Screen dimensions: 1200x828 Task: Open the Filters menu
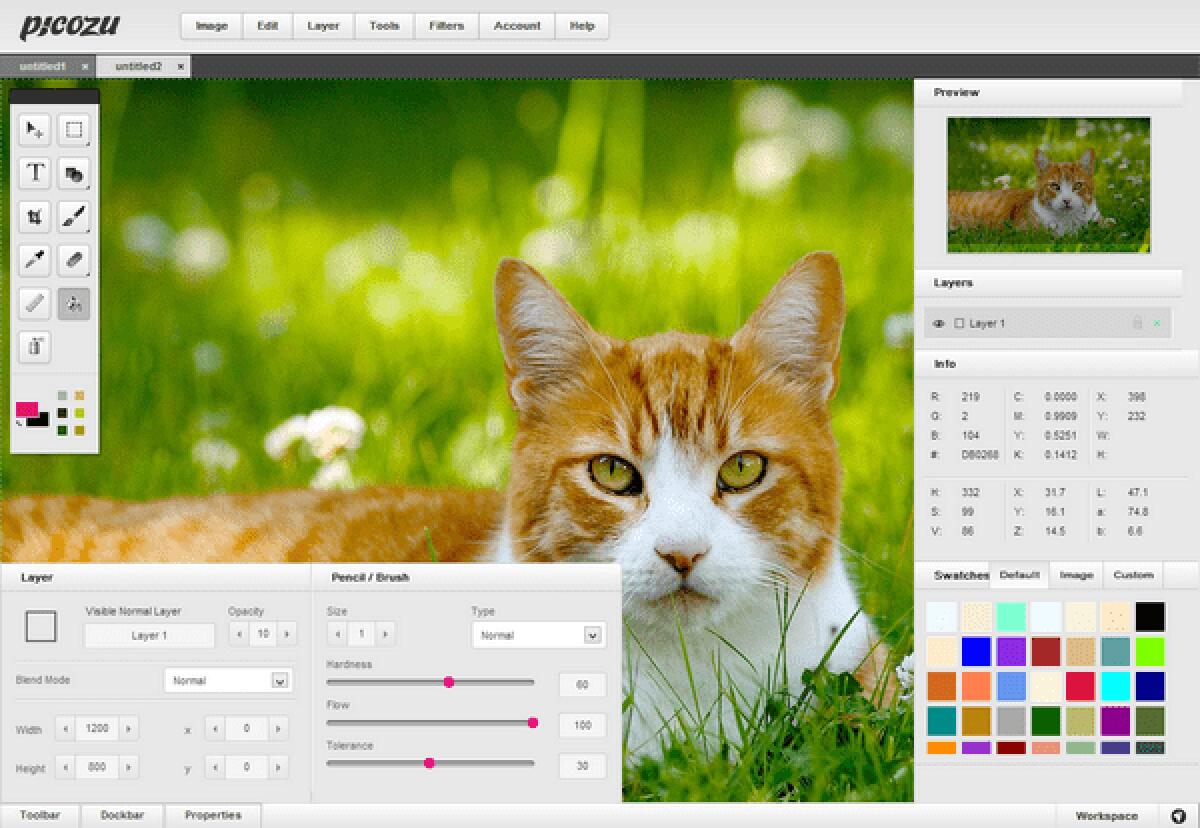pyautogui.click(x=446, y=26)
